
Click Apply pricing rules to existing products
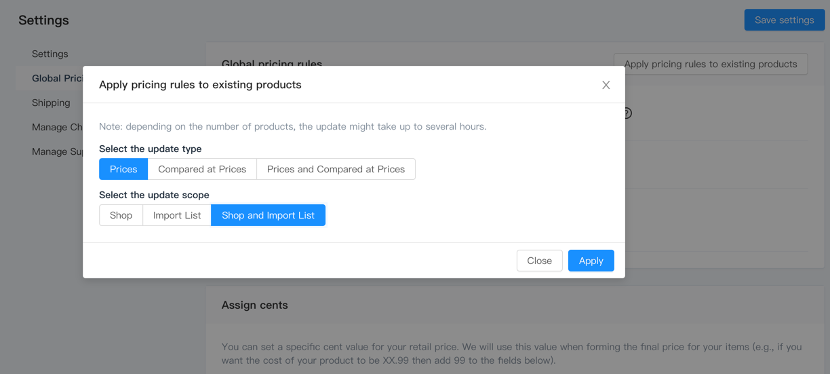pyautogui.click(x=710, y=64)
